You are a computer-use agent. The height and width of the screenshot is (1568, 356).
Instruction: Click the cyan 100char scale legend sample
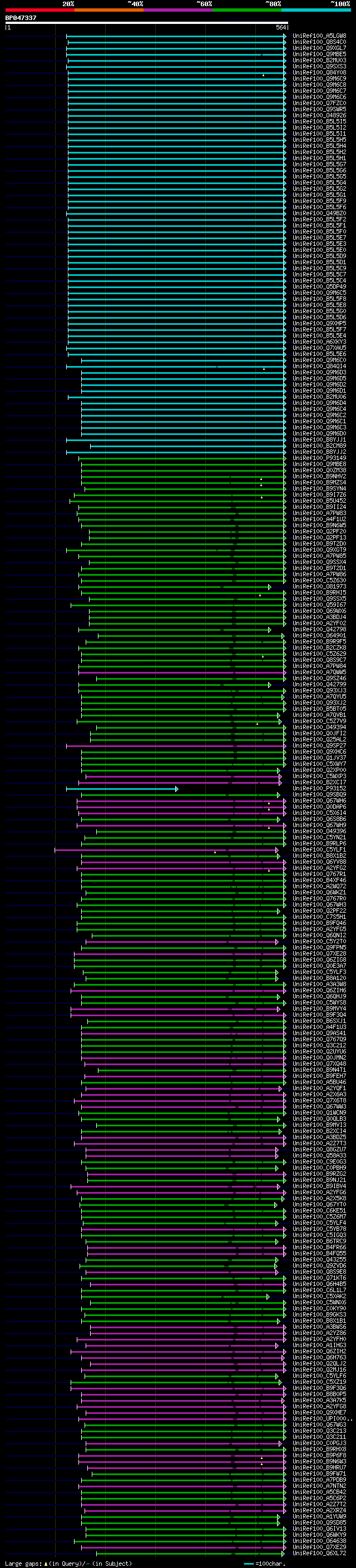[248, 1564]
